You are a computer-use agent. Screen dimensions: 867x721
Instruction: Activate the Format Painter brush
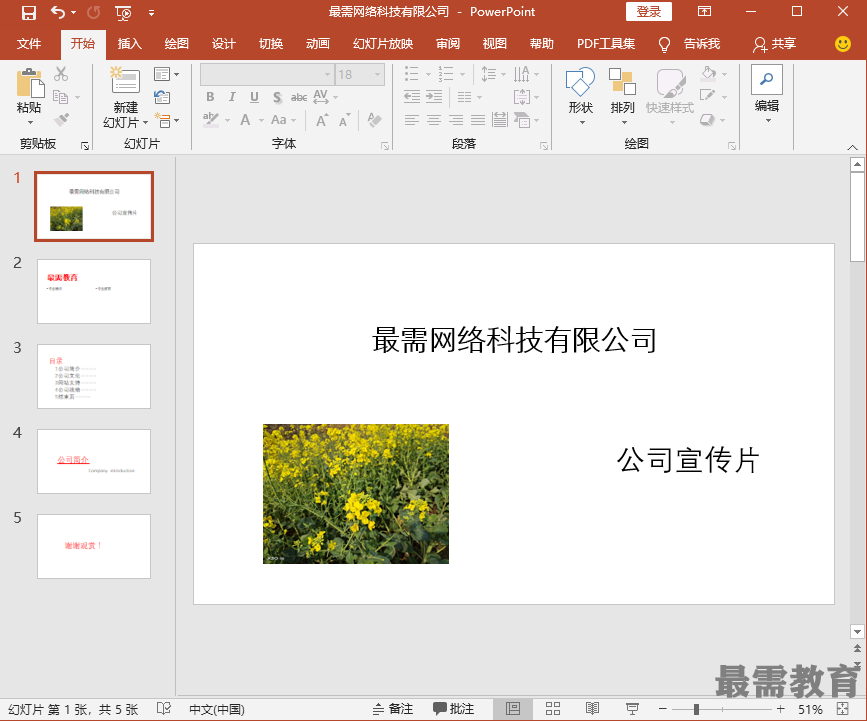tap(61, 119)
